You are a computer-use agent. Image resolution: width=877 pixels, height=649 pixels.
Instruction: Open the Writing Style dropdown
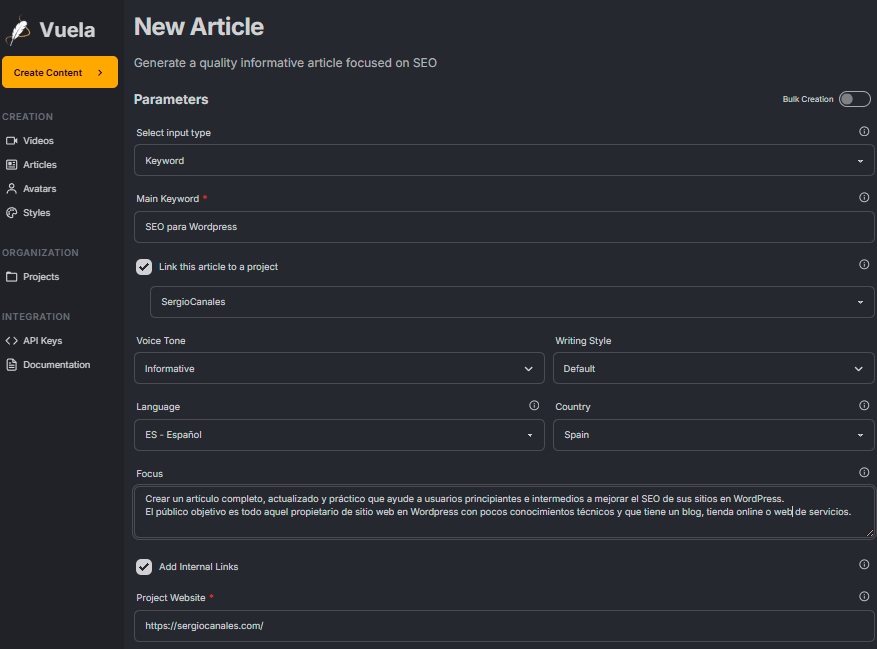pos(713,369)
